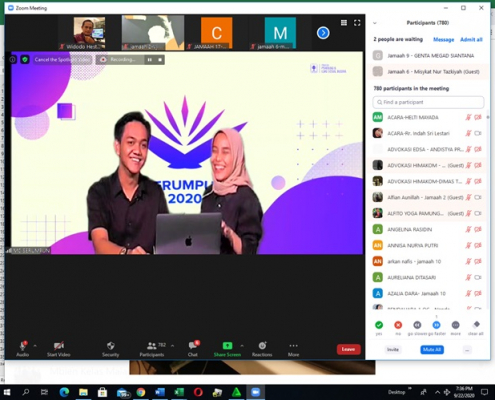Turn camera on with Start Video
This screenshot has height=400, width=495.
pyautogui.click(x=59, y=349)
